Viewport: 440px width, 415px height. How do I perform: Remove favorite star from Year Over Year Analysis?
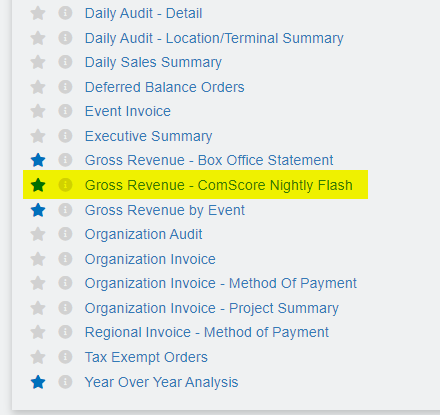tap(38, 382)
